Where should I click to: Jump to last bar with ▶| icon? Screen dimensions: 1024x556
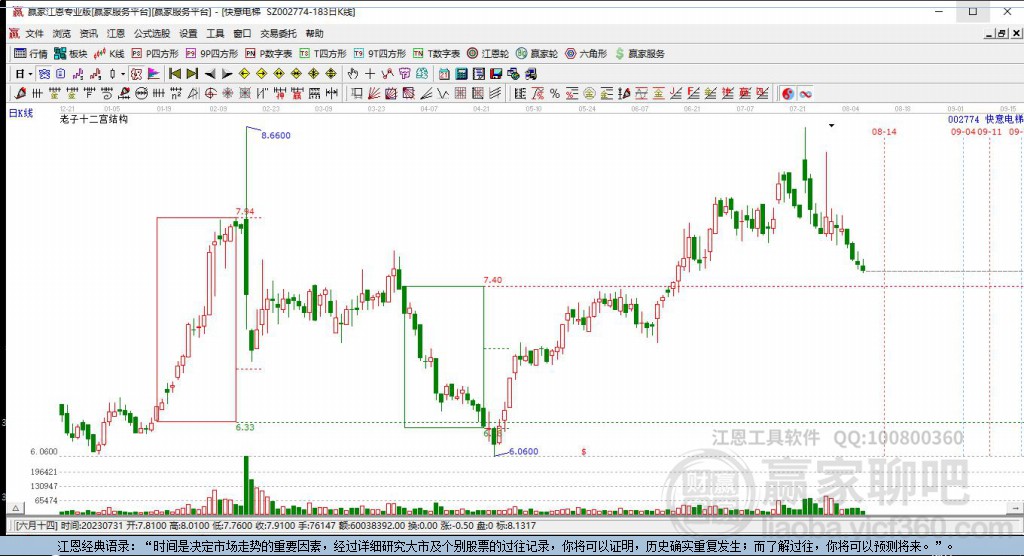click(x=192, y=74)
